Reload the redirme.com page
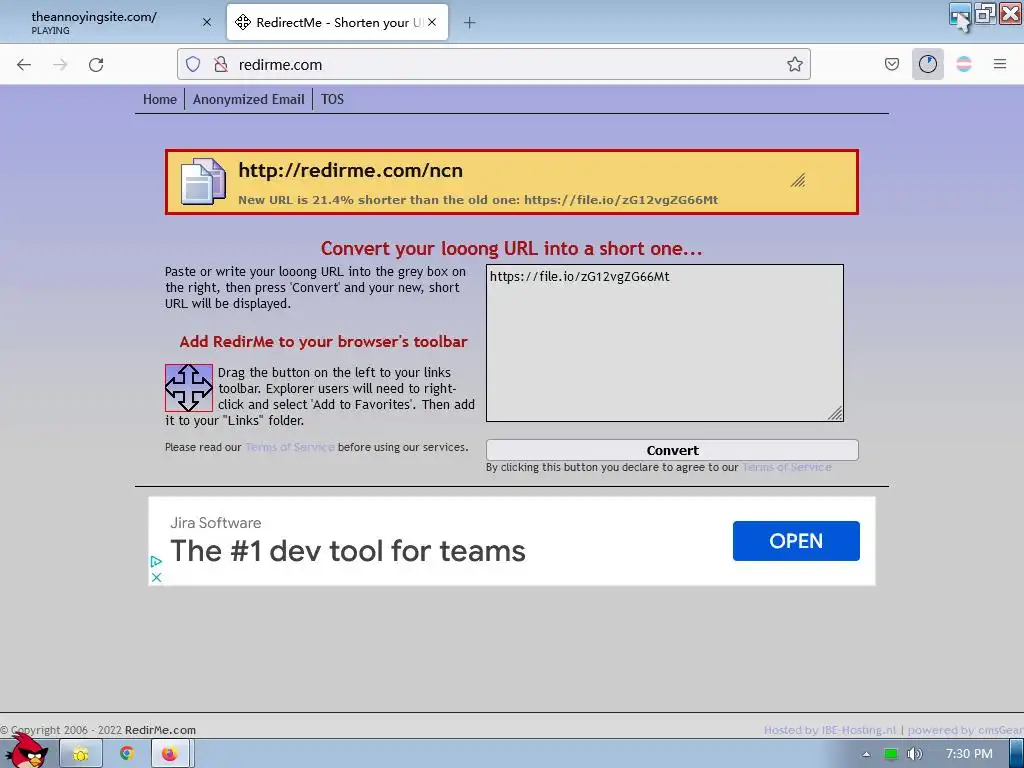This screenshot has height=768, width=1024. click(x=96, y=65)
